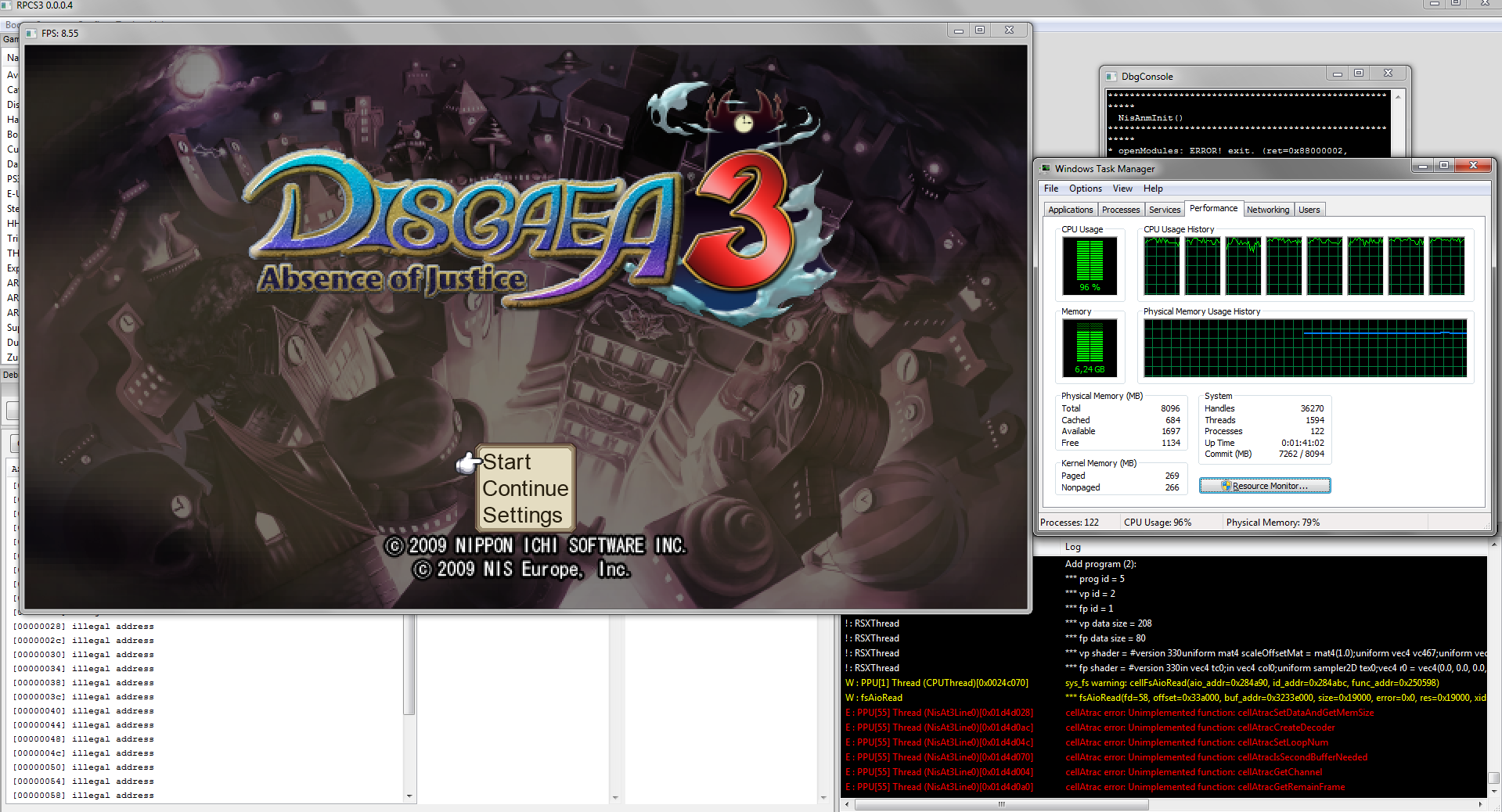
Task: Maximize the FPS game window
Action: click(979, 30)
